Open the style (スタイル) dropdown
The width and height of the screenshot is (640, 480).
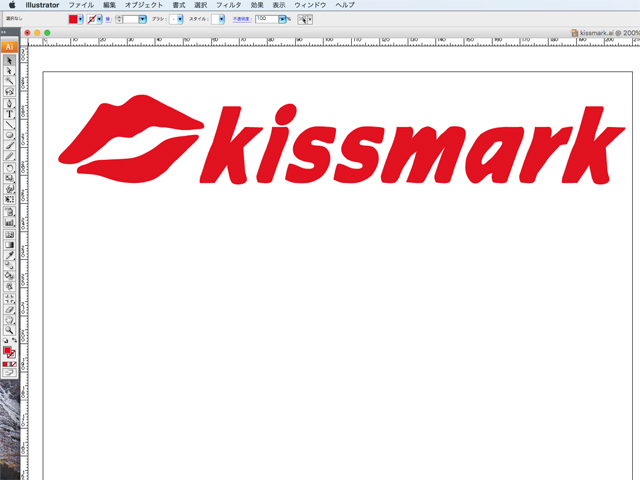(x=222, y=19)
